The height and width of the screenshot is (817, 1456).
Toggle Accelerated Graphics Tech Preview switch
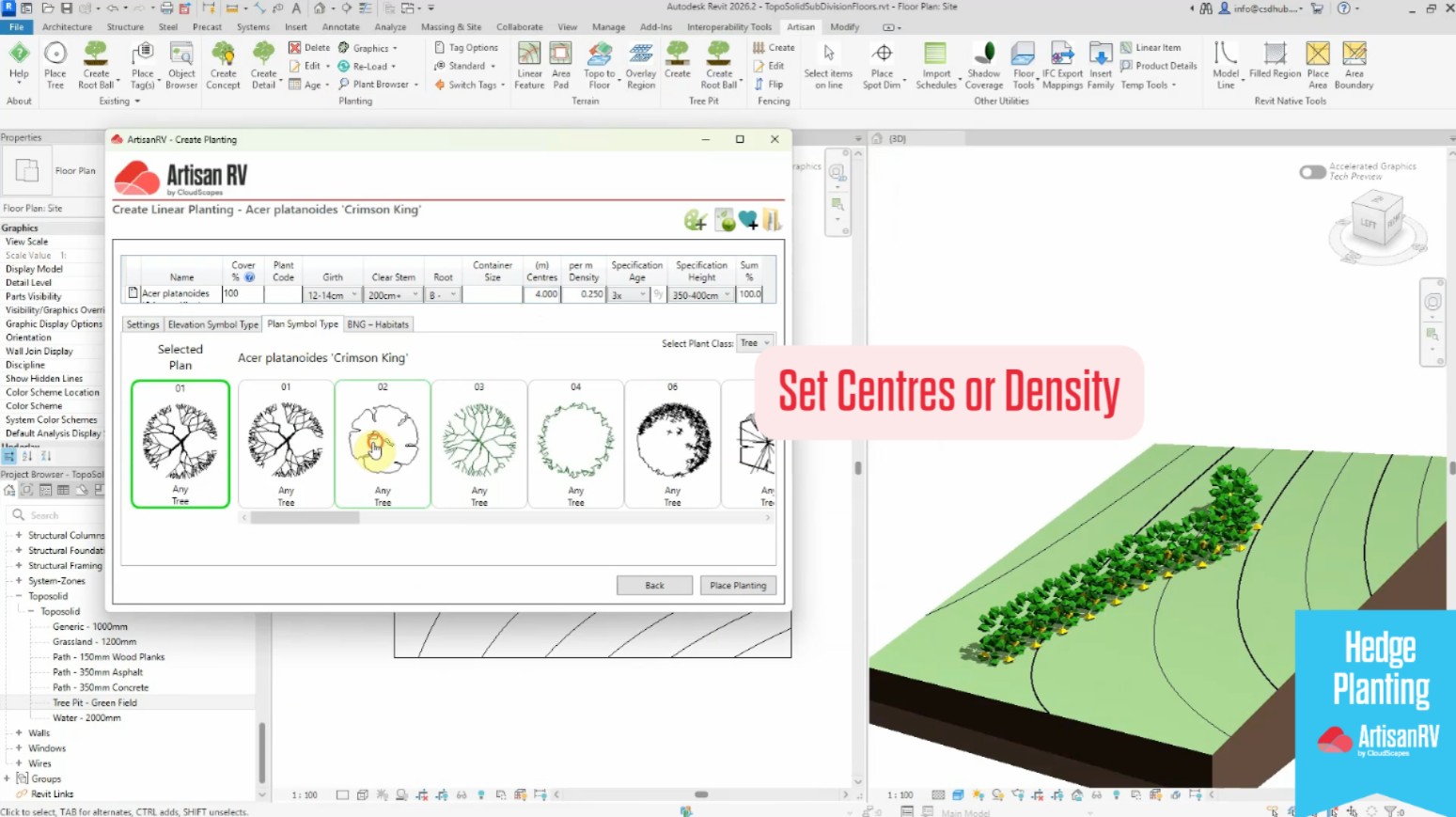(1312, 172)
